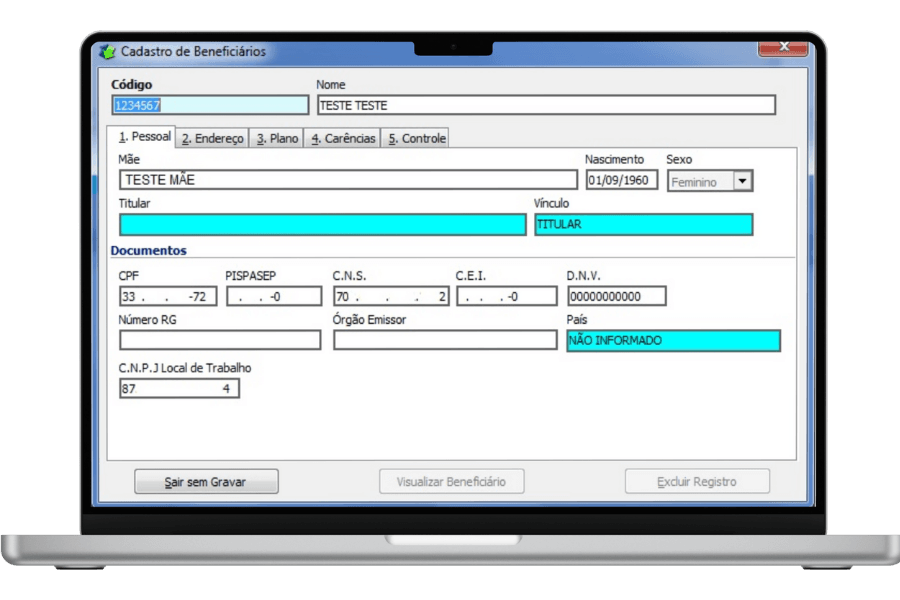
Task: Open the Plano tab
Action: (277, 139)
